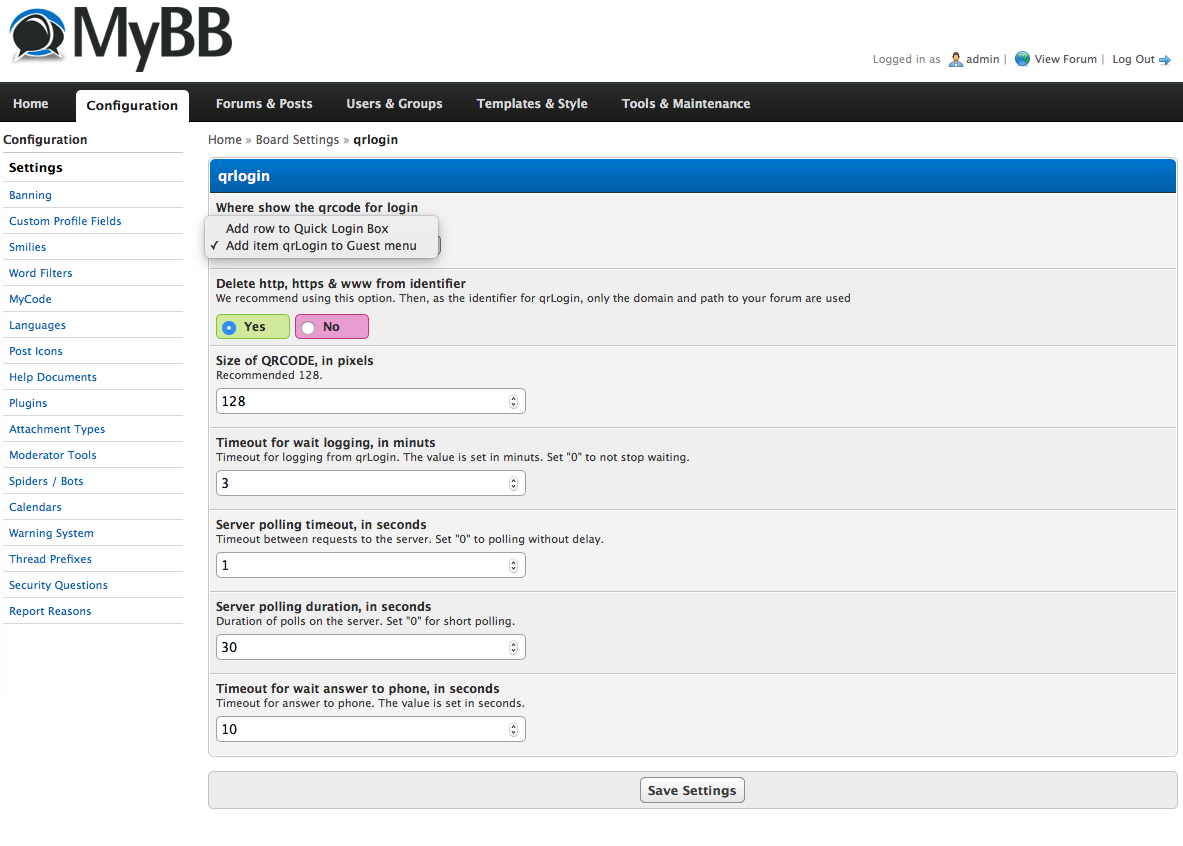Image resolution: width=1183 pixels, height=846 pixels.
Task: Open the Tools & Maintenance tab
Action: coord(685,104)
